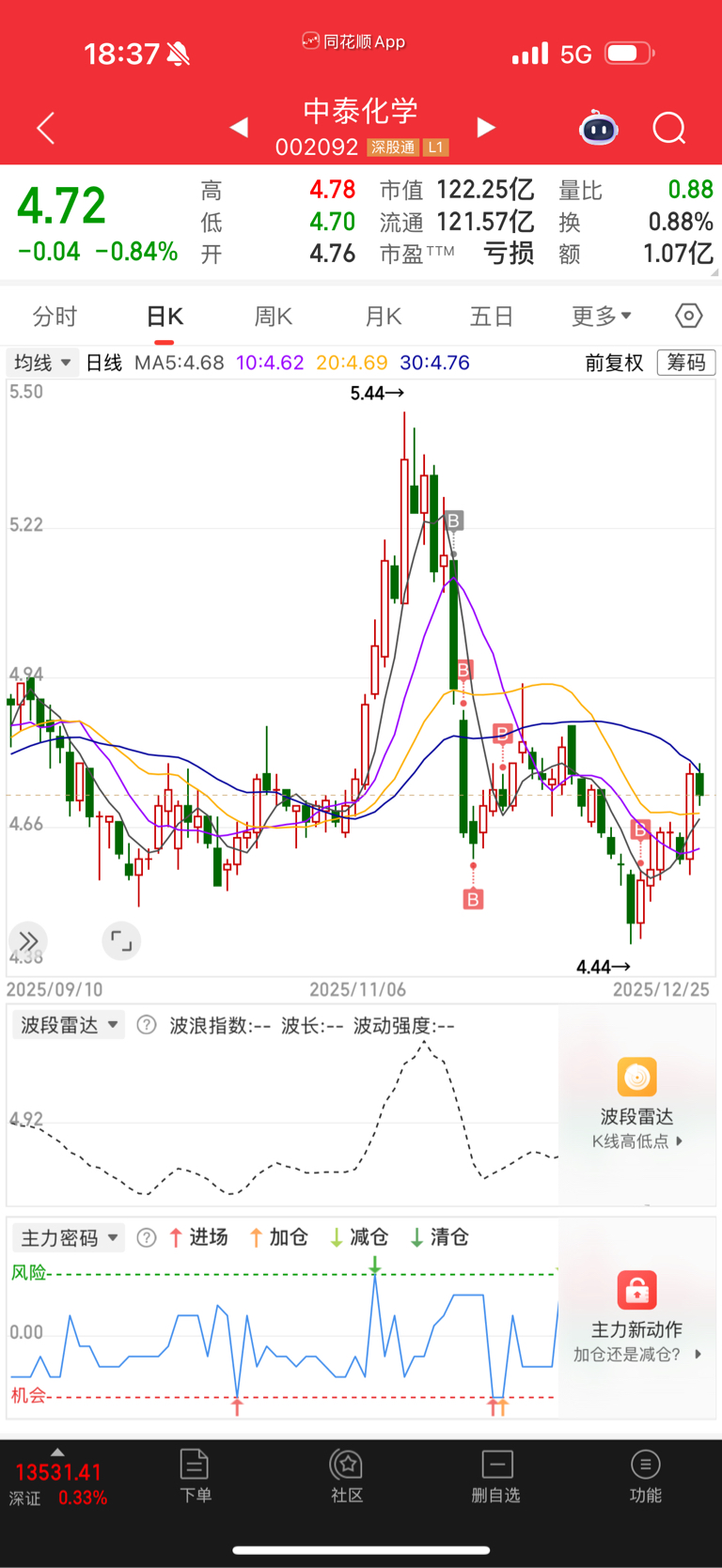722x1568 pixels.
Task: Expand the 深证 index ticker arrow
Action: [x=57, y=1452]
